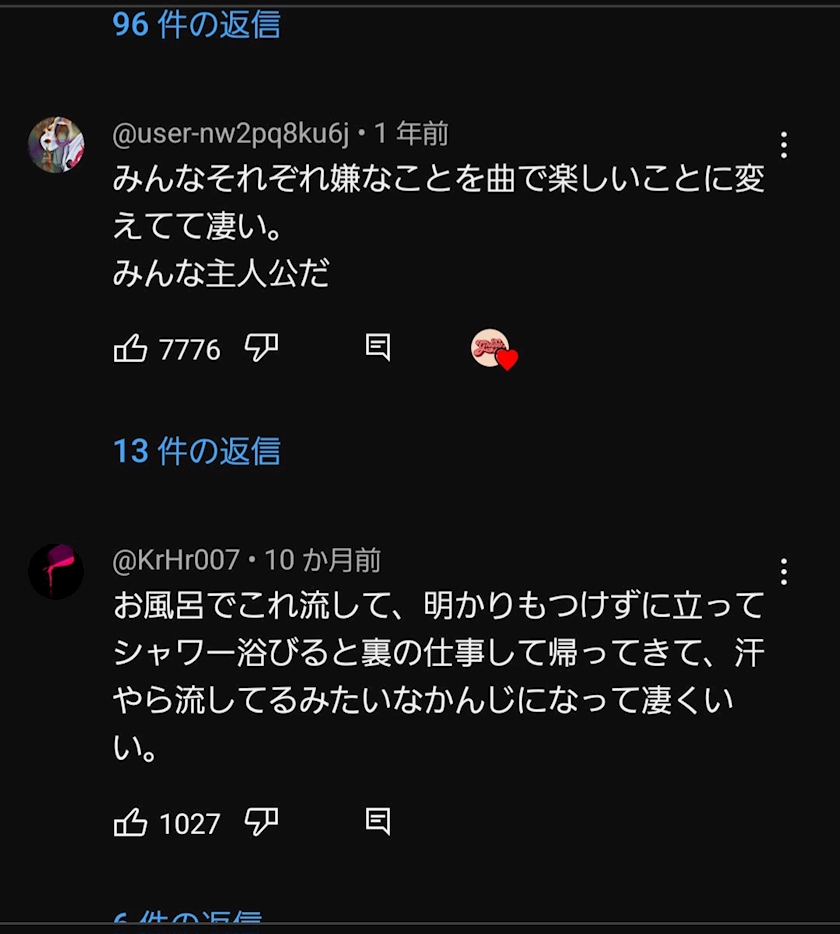Open the @user-nw2pq8ku6j profile avatar
Screen dimensions: 840x934
coord(56,144)
